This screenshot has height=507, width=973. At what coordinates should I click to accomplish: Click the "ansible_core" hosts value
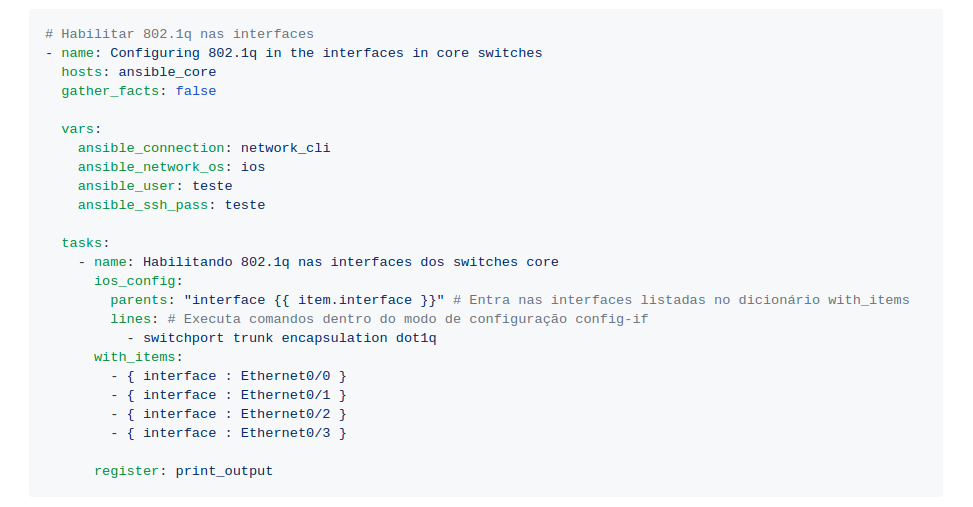pos(167,72)
